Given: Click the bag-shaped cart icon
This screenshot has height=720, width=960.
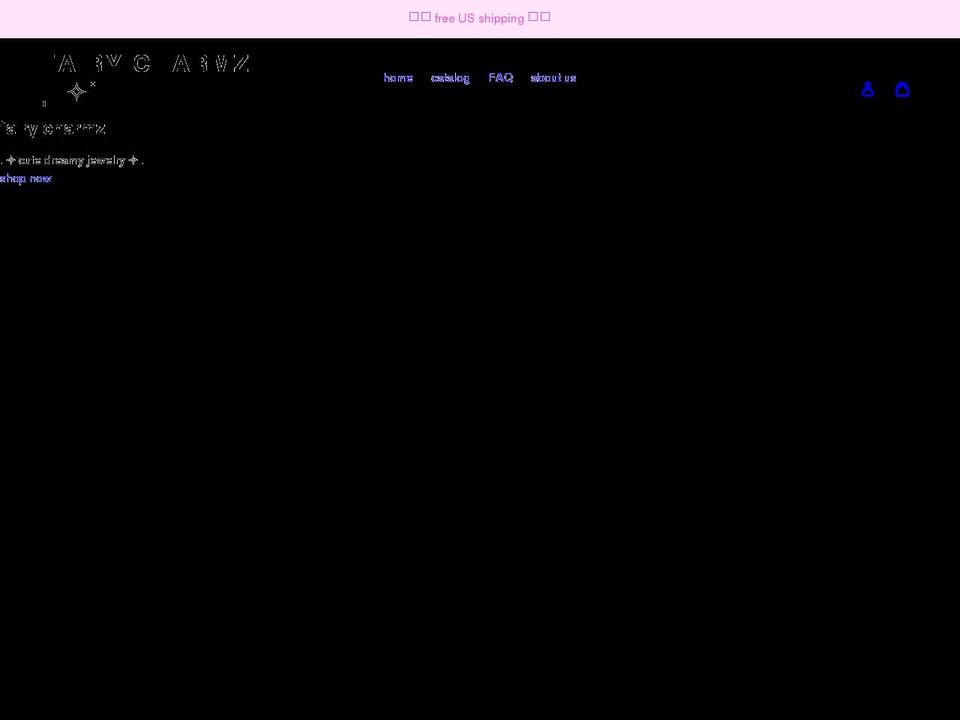Looking at the screenshot, I should pyautogui.click(x=902, y=89).
